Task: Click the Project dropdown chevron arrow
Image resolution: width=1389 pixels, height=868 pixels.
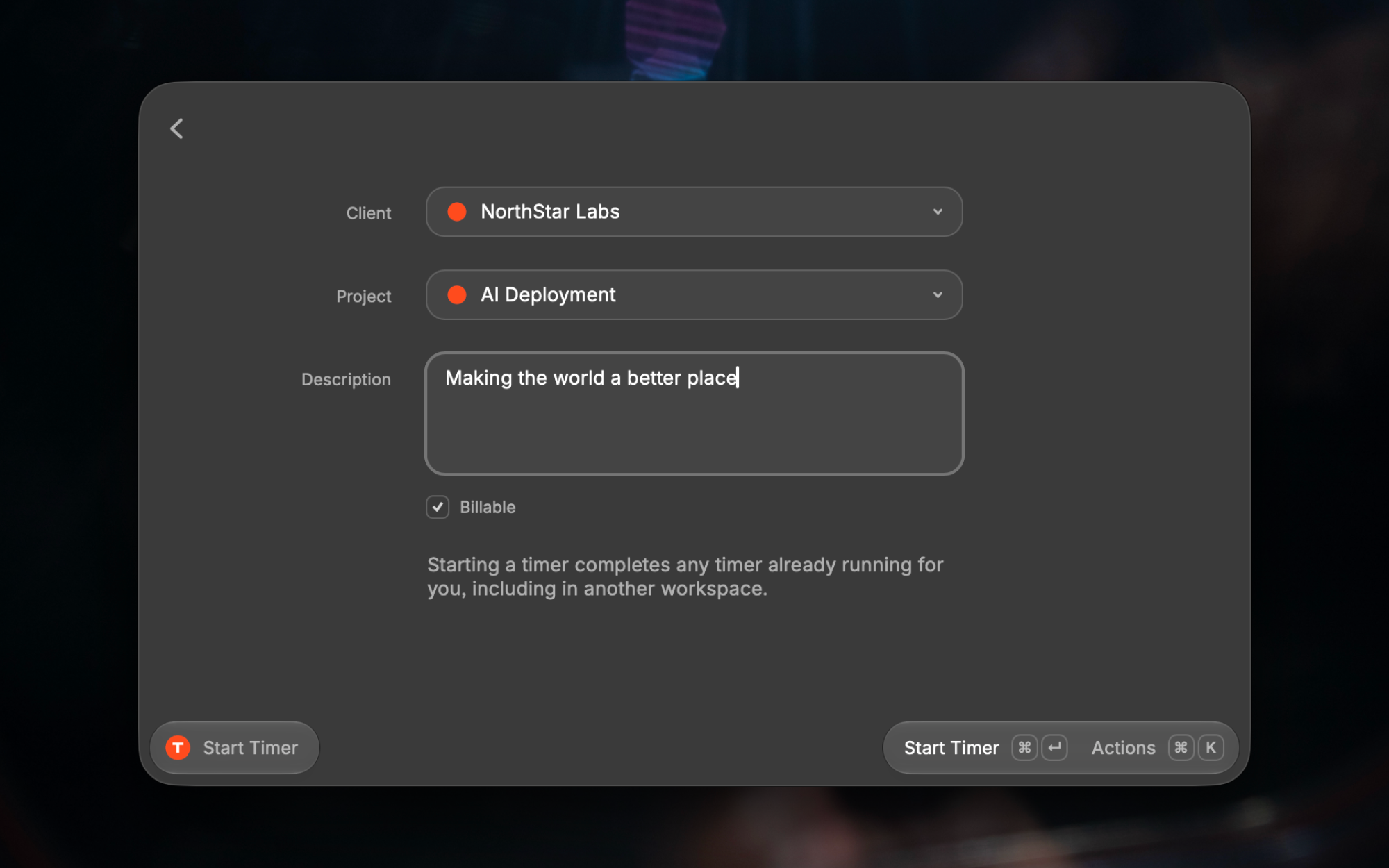Action: (x=938, y=295)
